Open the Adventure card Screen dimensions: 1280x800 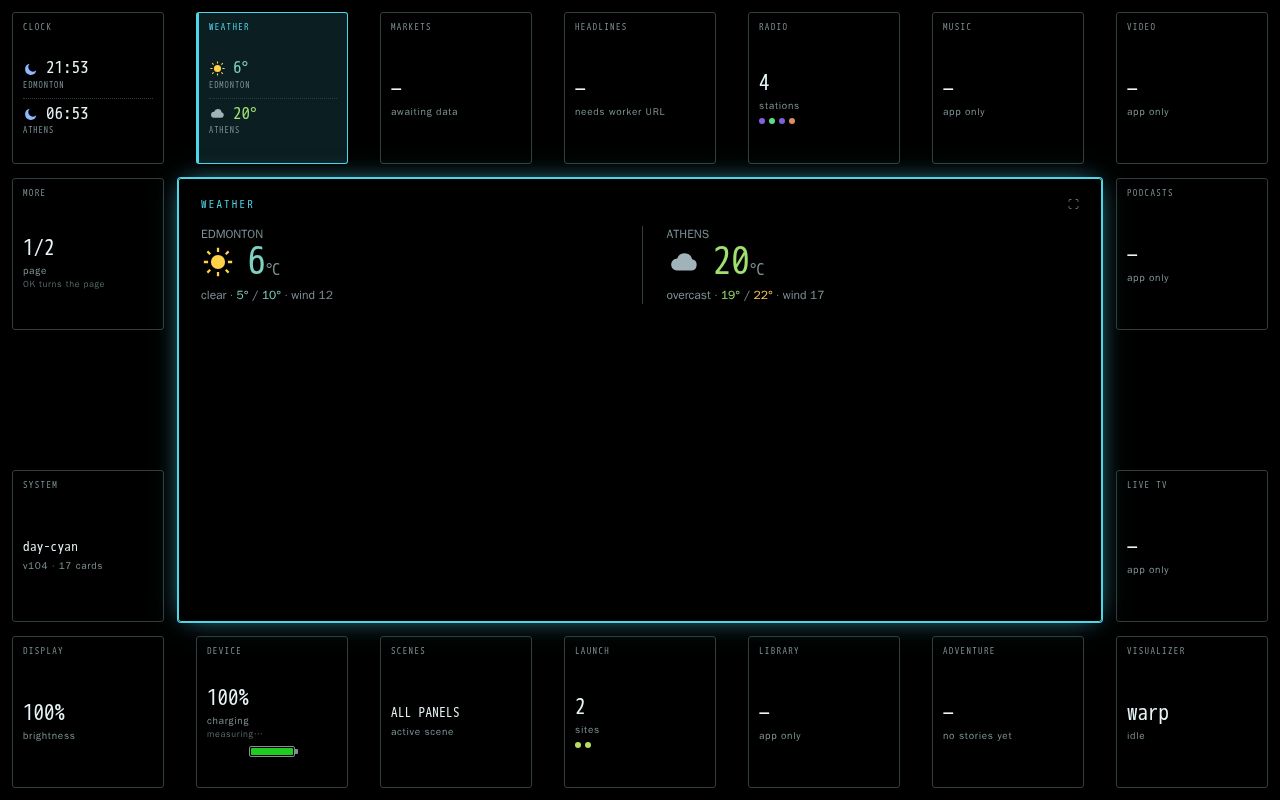pos(1008,712)
